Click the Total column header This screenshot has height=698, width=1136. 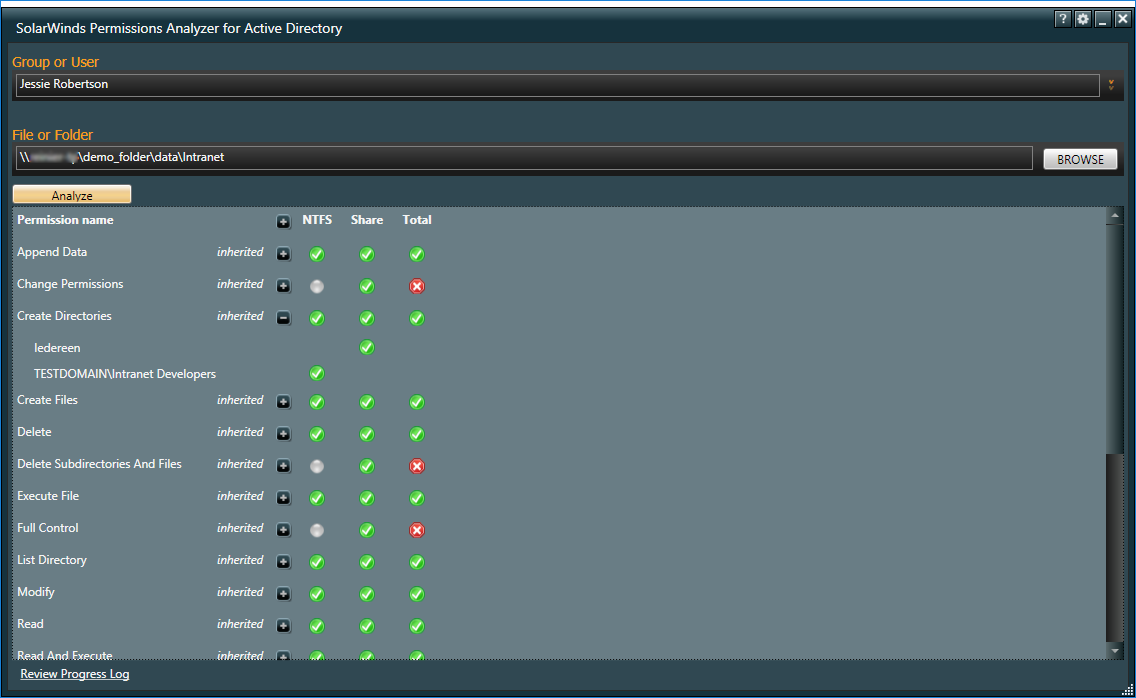pos(417,220)
